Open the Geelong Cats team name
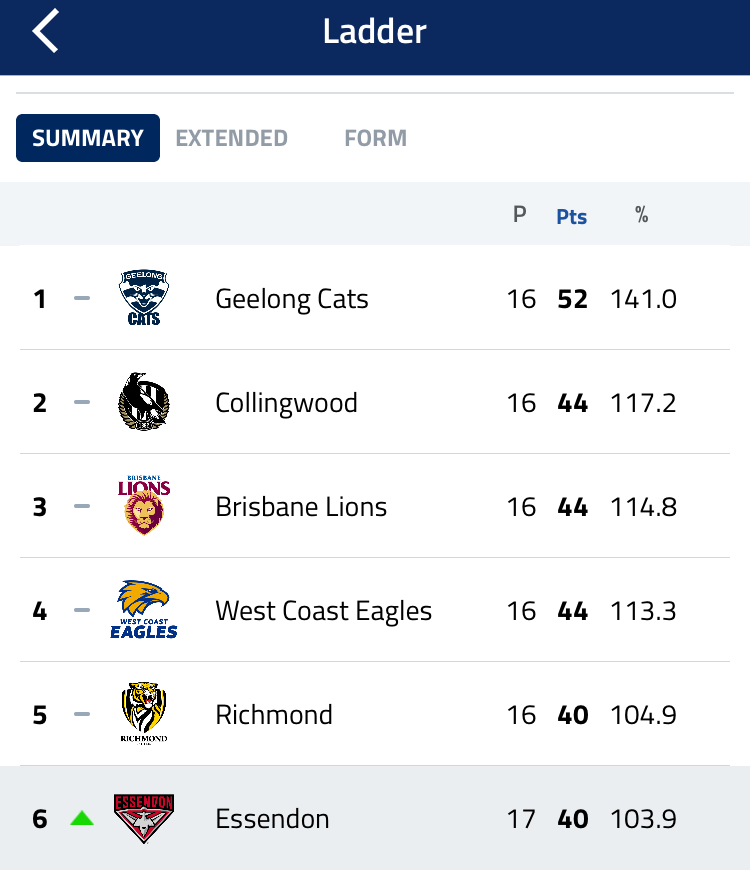The height and width of the screenshot is (883, 750). [x=292, y=298]
